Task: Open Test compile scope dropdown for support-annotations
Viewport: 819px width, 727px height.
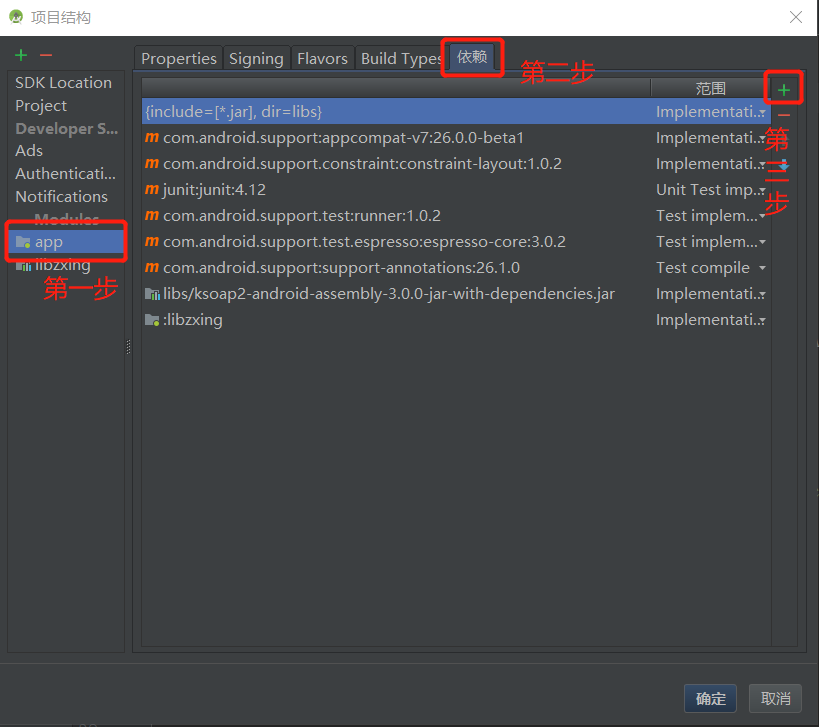Action: tap(762, 268)
